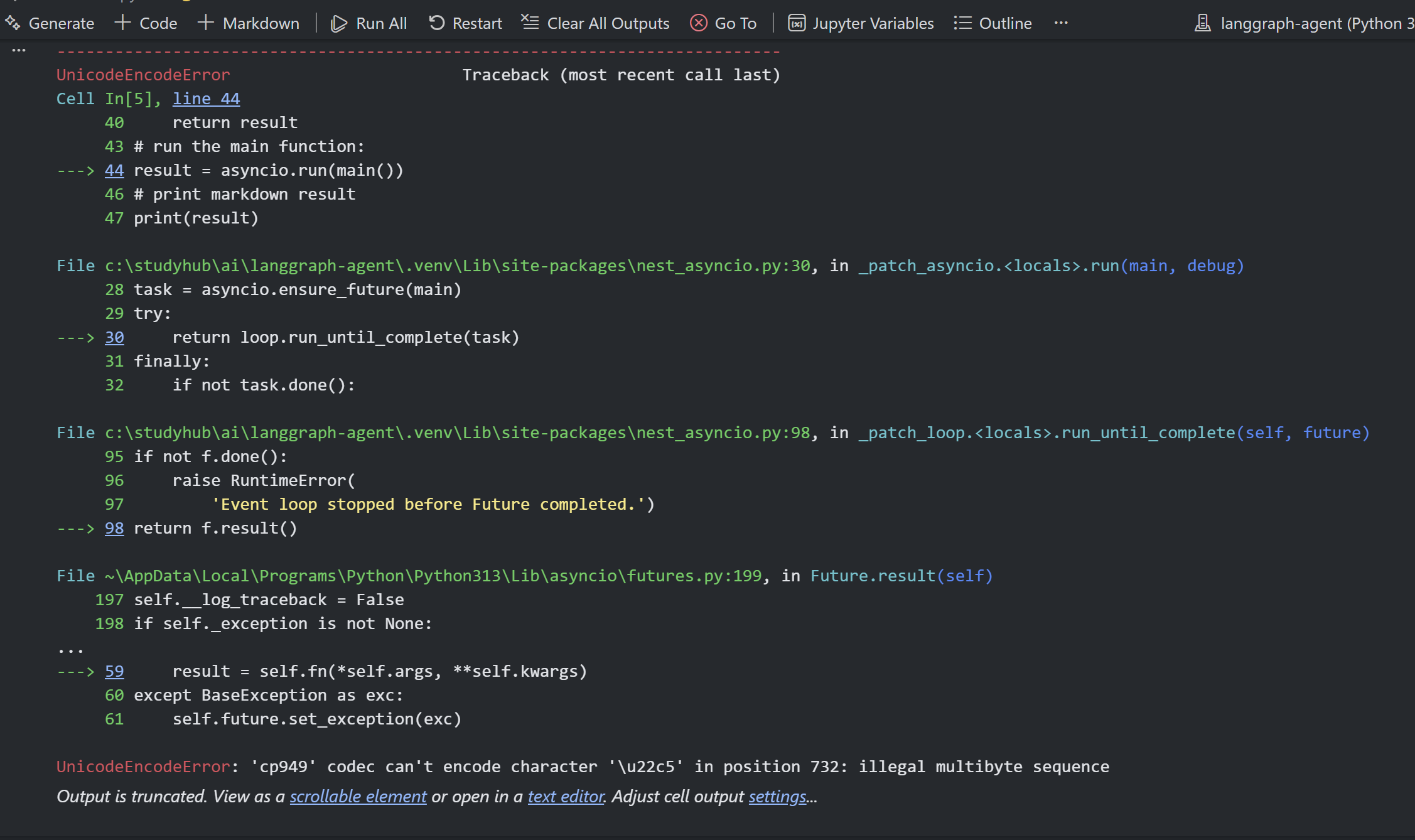Click the Go To error icon
1415x840 pixels.
click(698, 23)
